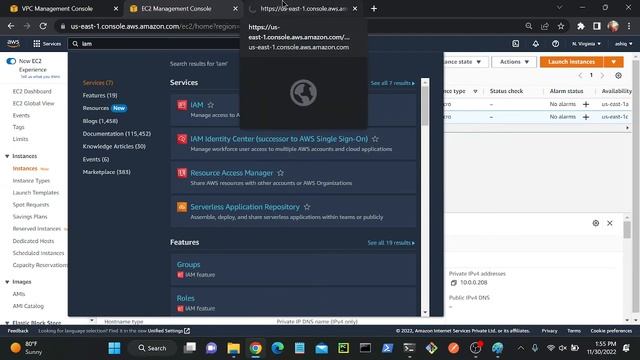See all 7 service results
This screenshot has height=360, width=640.
coord(393,83)
